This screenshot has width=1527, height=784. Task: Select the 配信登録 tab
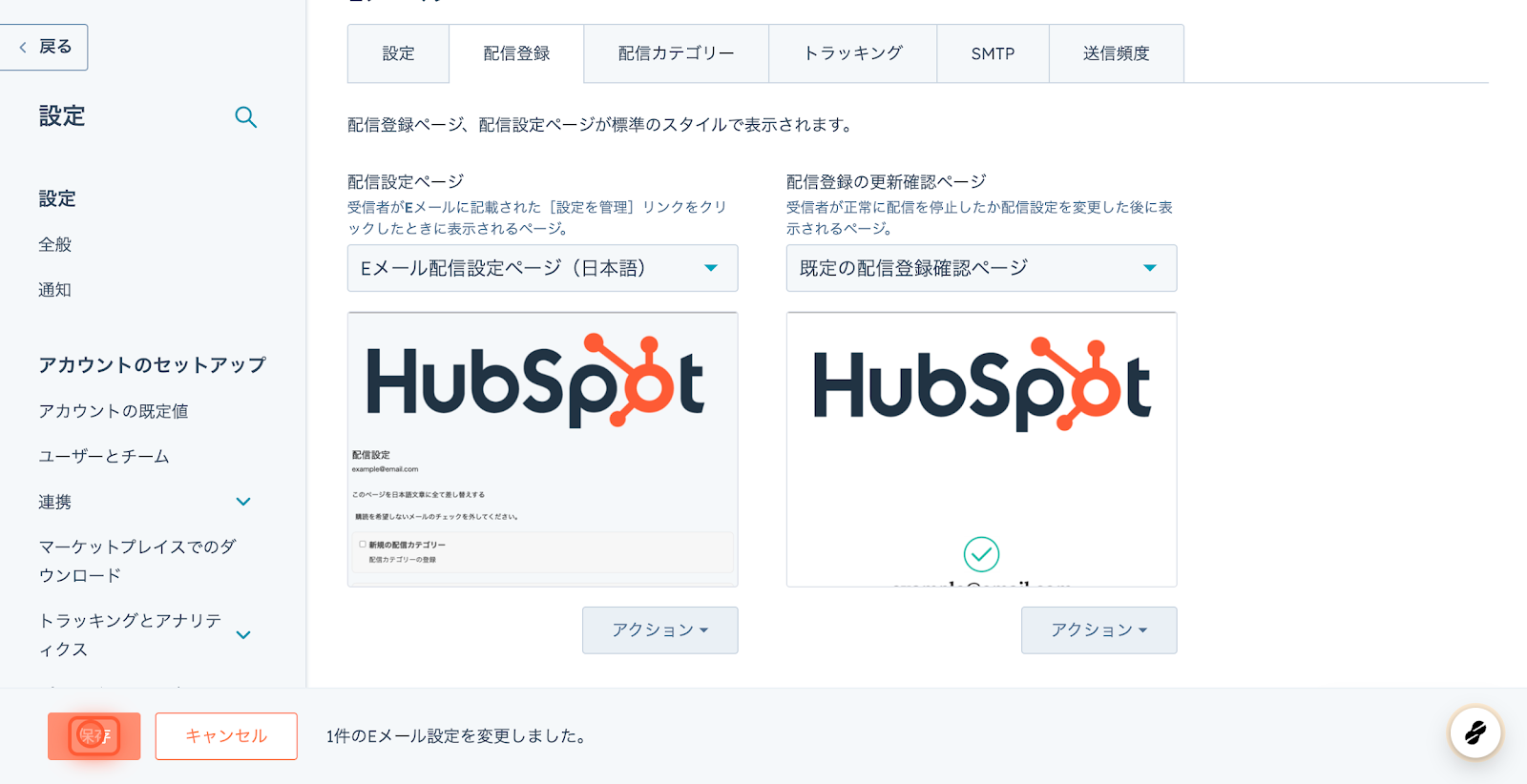tap(516, 53)
